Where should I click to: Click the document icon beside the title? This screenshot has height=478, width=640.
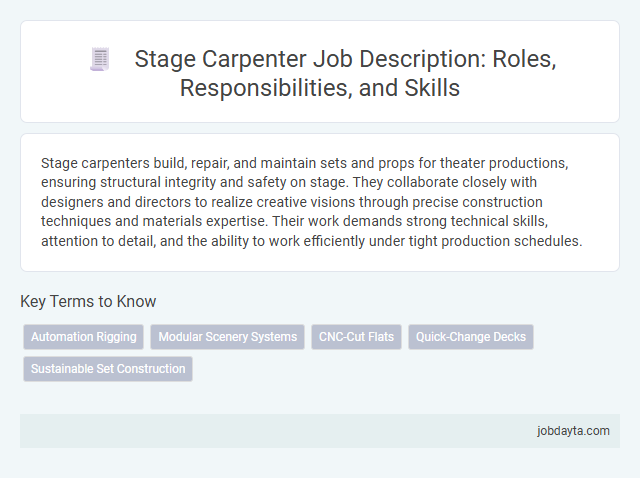pyautogui.click(x=100, y=59)
